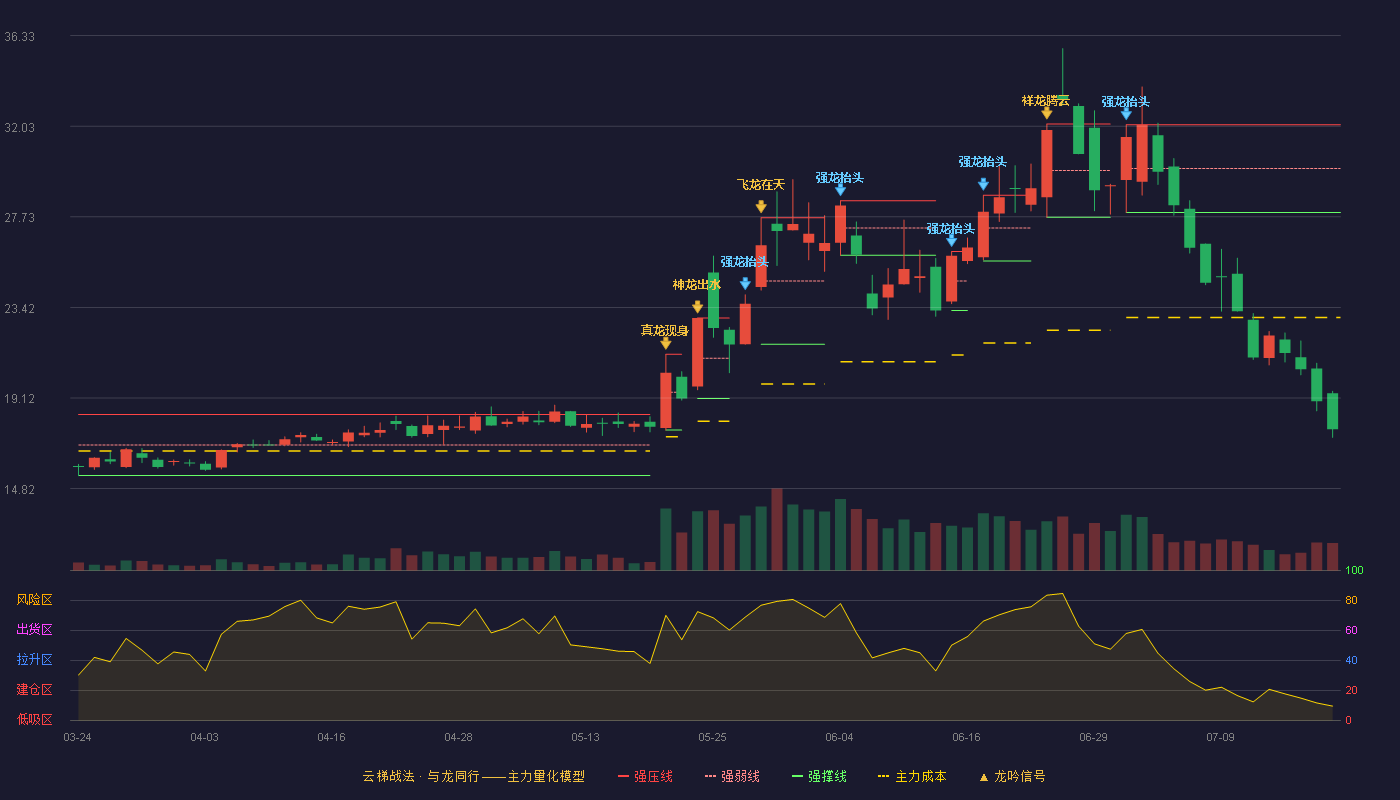Click the 出货区 zone label

point(34,630)
